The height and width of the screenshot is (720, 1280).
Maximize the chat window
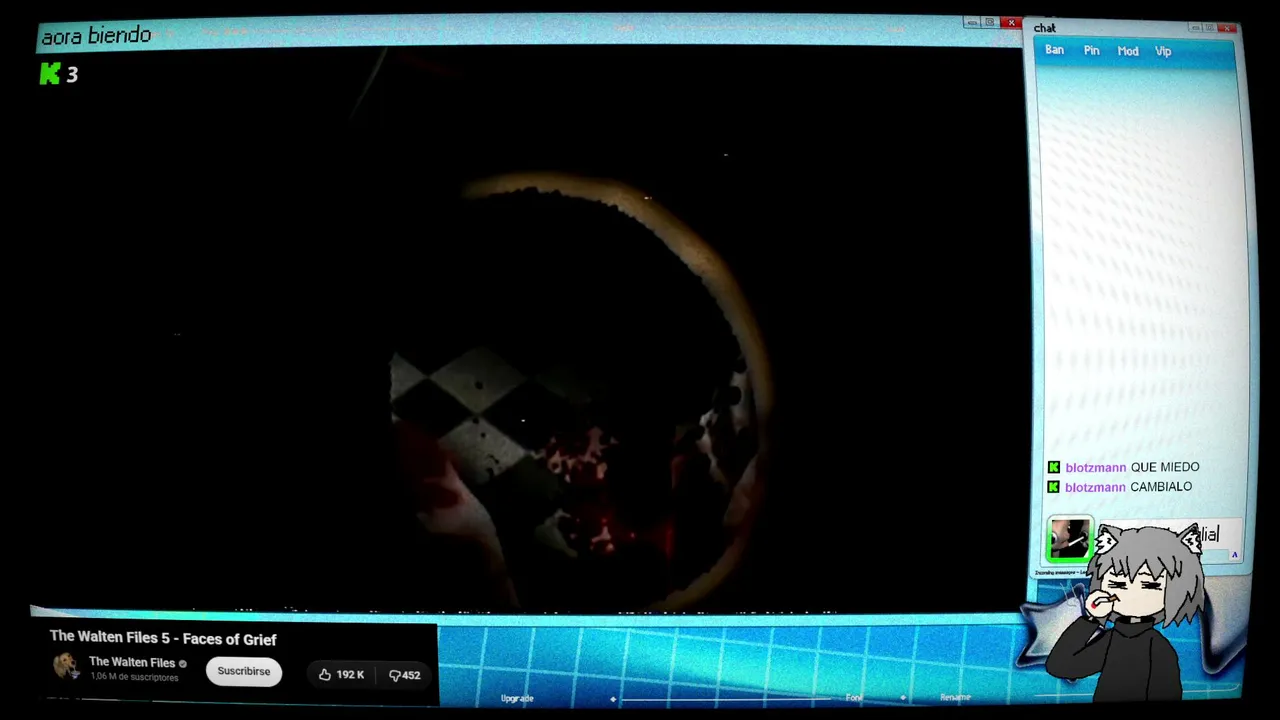tap(1210, 27)
